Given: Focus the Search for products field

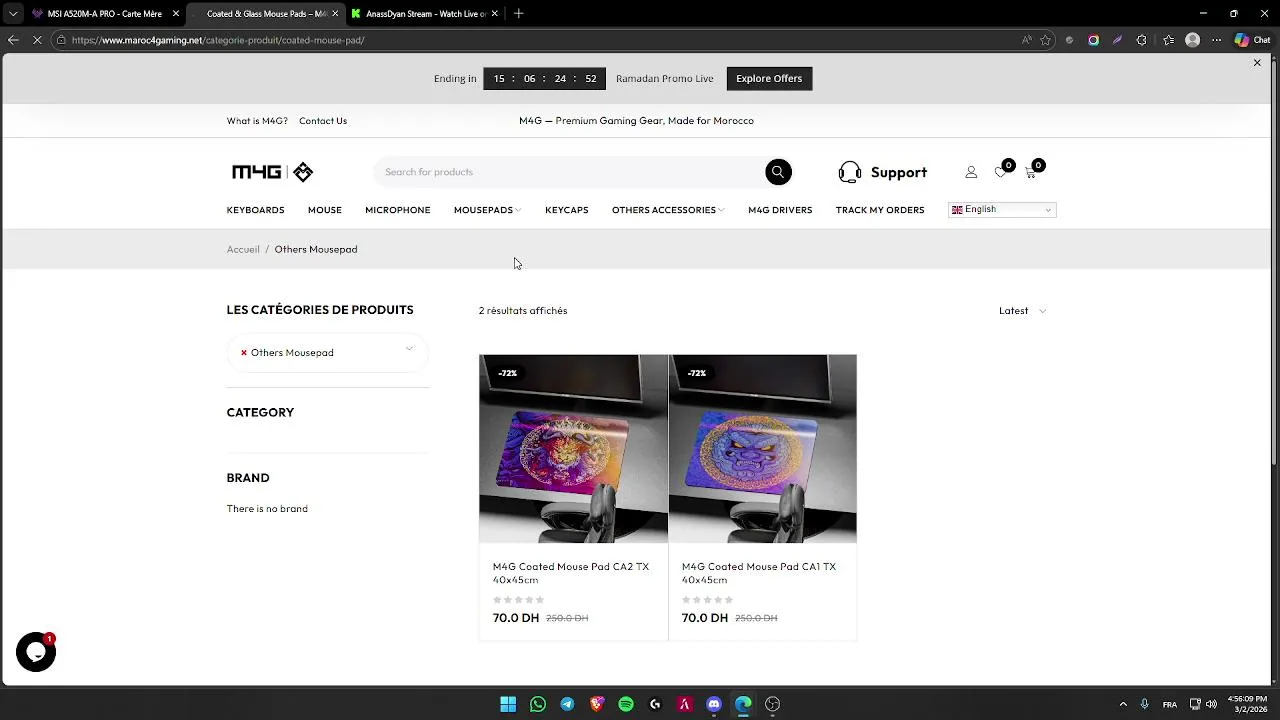Looking at the screenshot, I should click(570, 172).
